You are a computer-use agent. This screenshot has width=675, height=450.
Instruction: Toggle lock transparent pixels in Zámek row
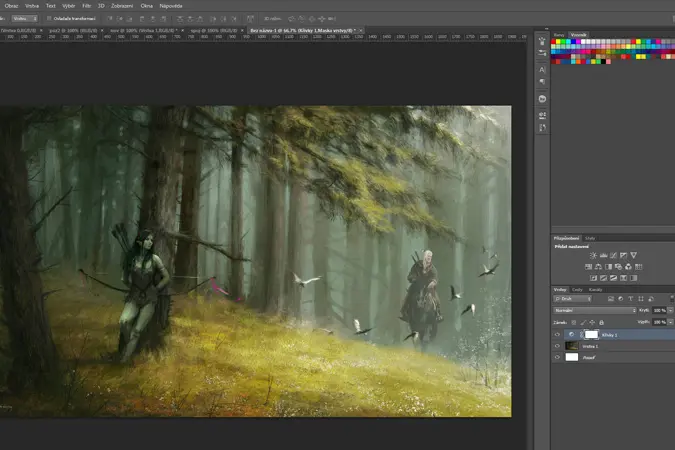click(574, 323)
